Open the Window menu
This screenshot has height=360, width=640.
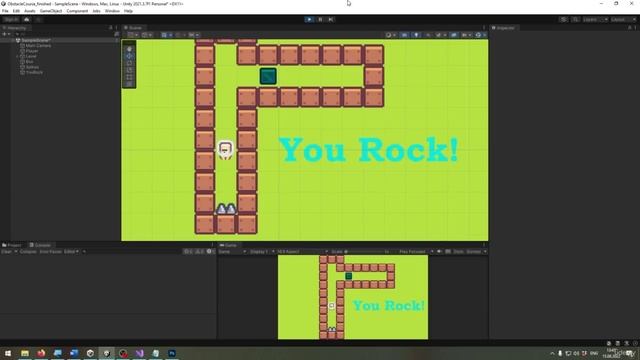click(x=112, y=11)
